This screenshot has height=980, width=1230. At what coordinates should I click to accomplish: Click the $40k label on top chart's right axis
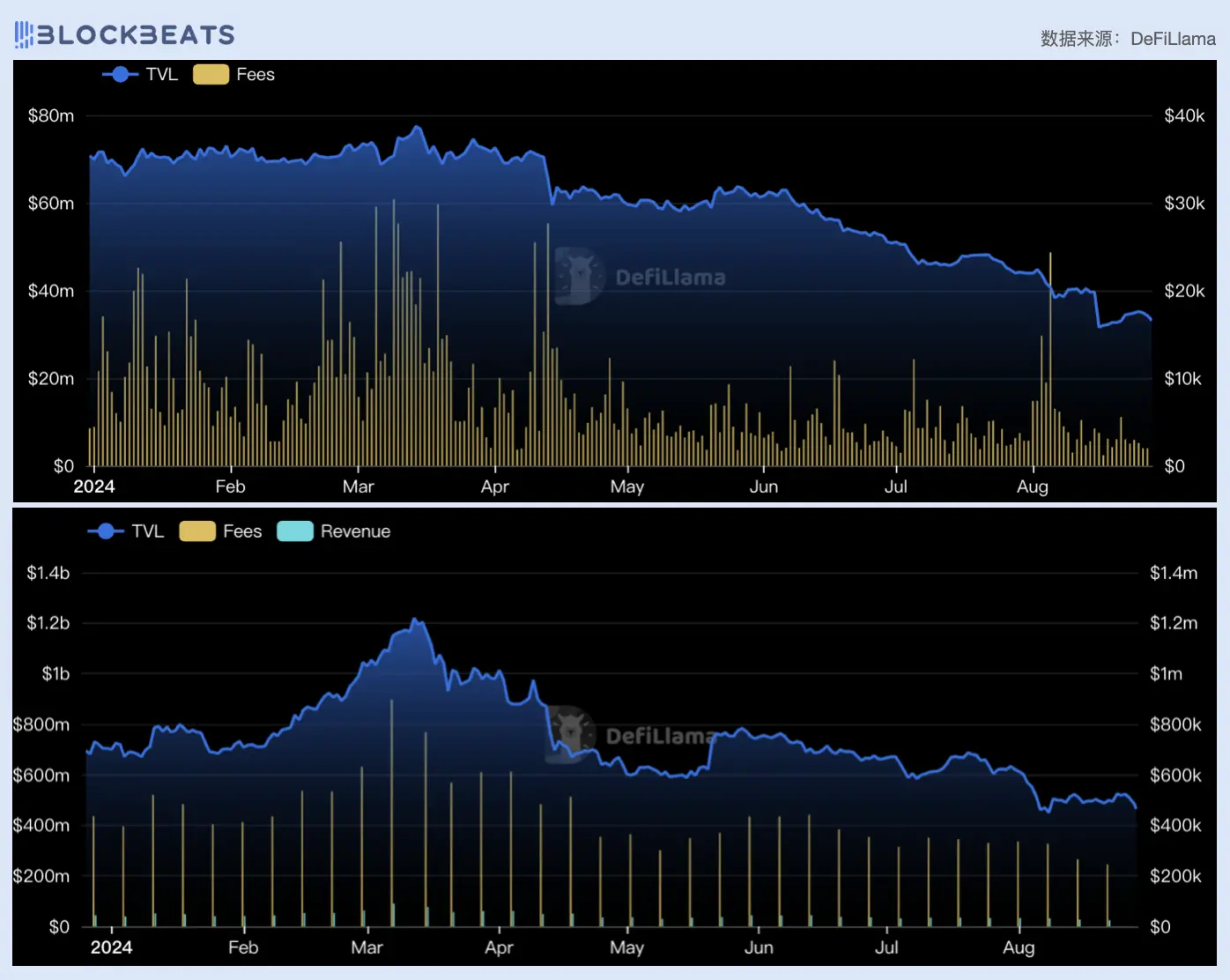pos(1184,115)
